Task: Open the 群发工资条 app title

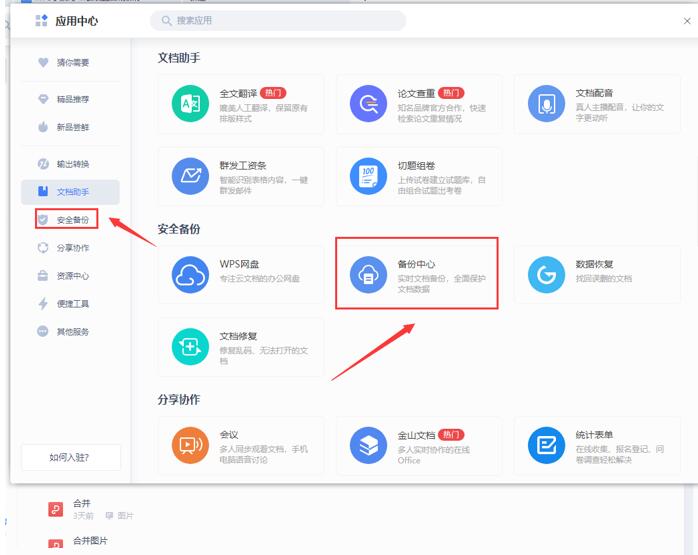Action: 243,166
